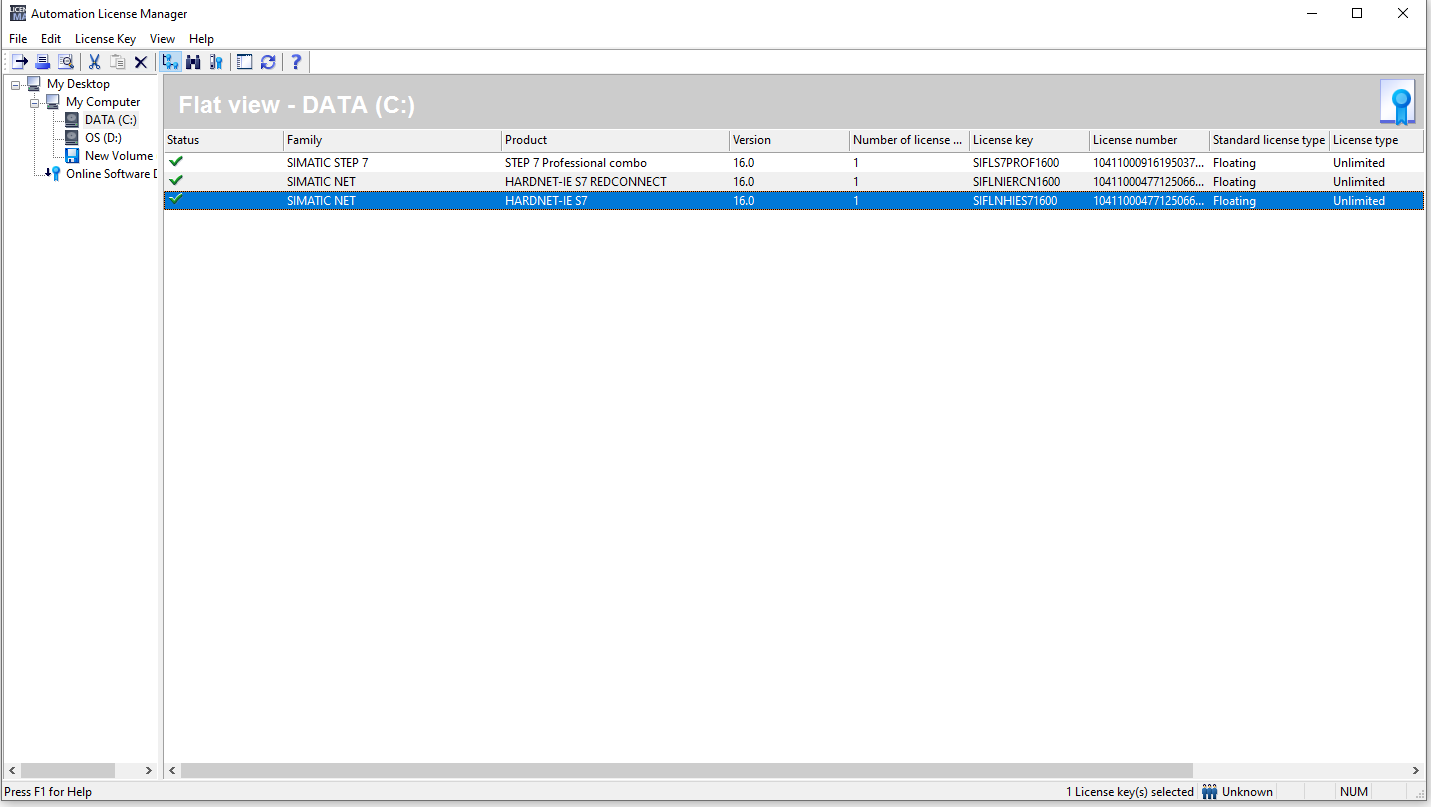This screenshot has width=1431, height=807.
Task: Click the Transfer license key toolbar icon
Action: 20,62
